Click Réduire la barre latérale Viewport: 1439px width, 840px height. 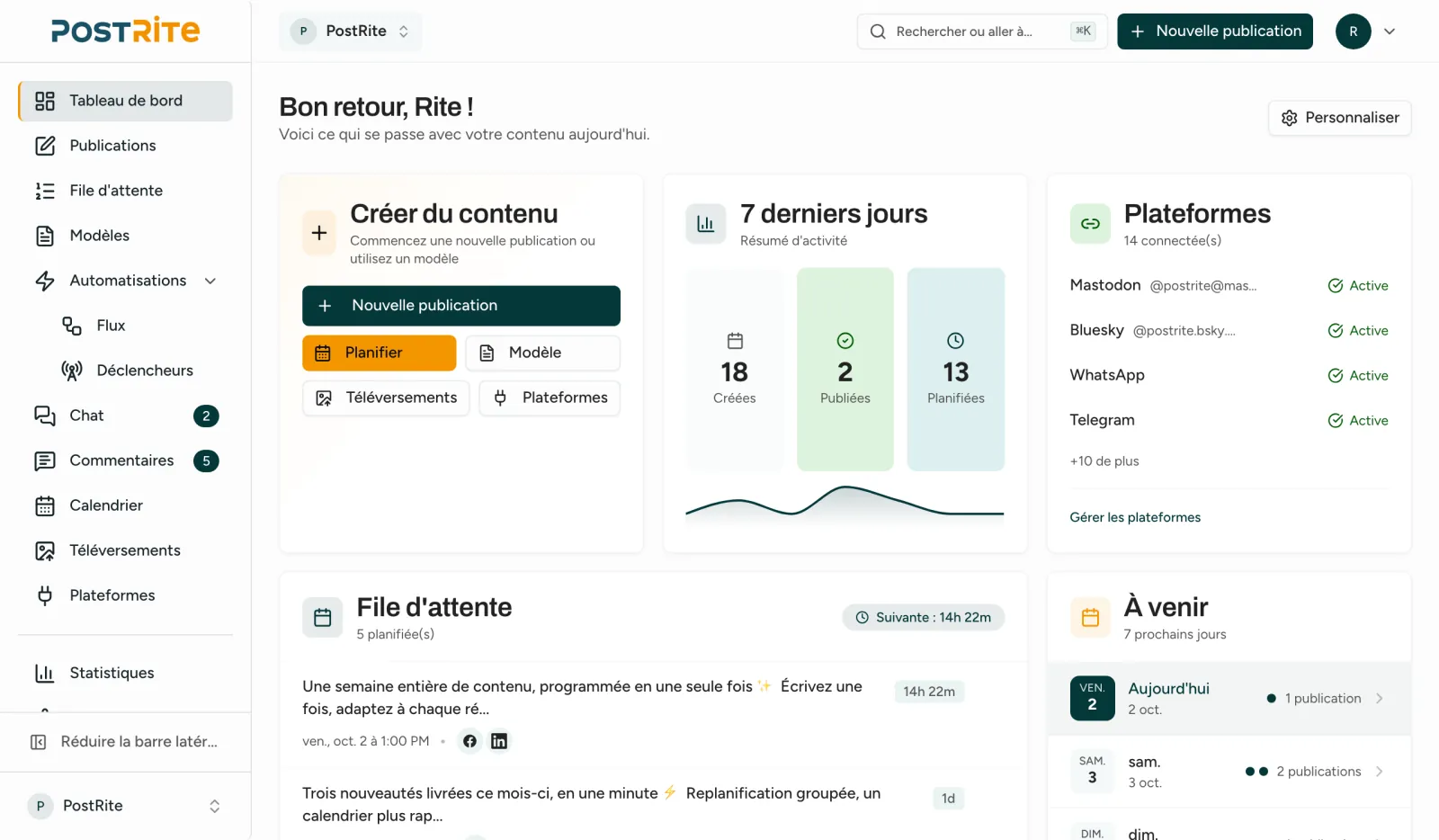click(x=125, y=742)
